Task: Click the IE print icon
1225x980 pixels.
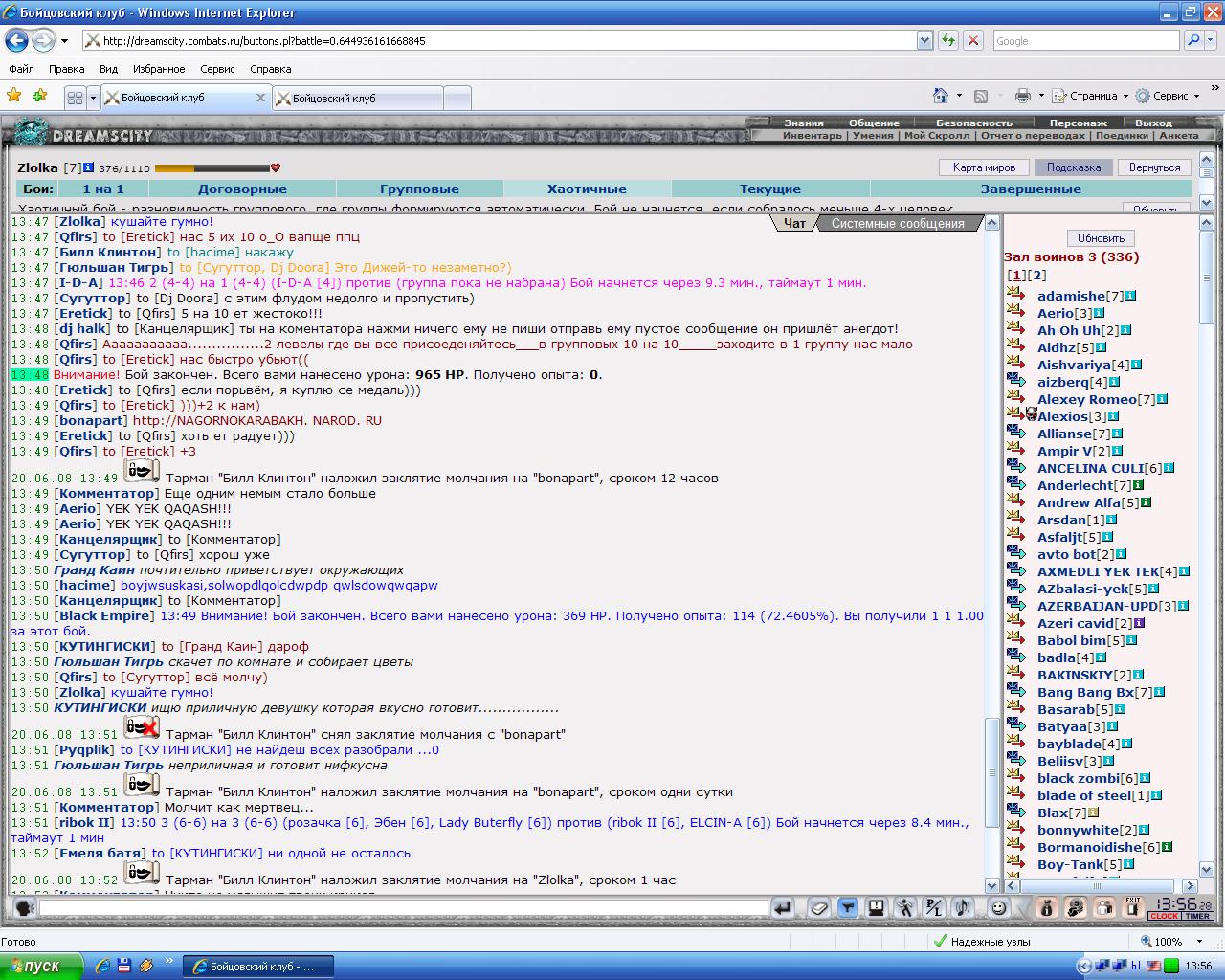Action: click(1022, 96)
